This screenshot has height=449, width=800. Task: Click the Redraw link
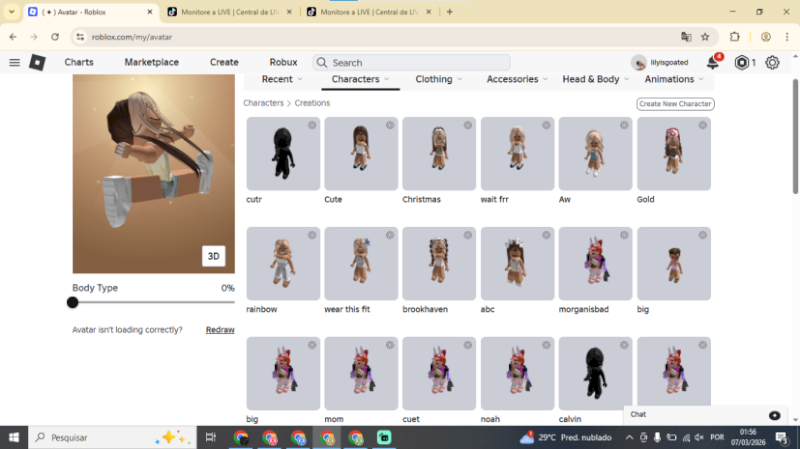tap(220, 329)
